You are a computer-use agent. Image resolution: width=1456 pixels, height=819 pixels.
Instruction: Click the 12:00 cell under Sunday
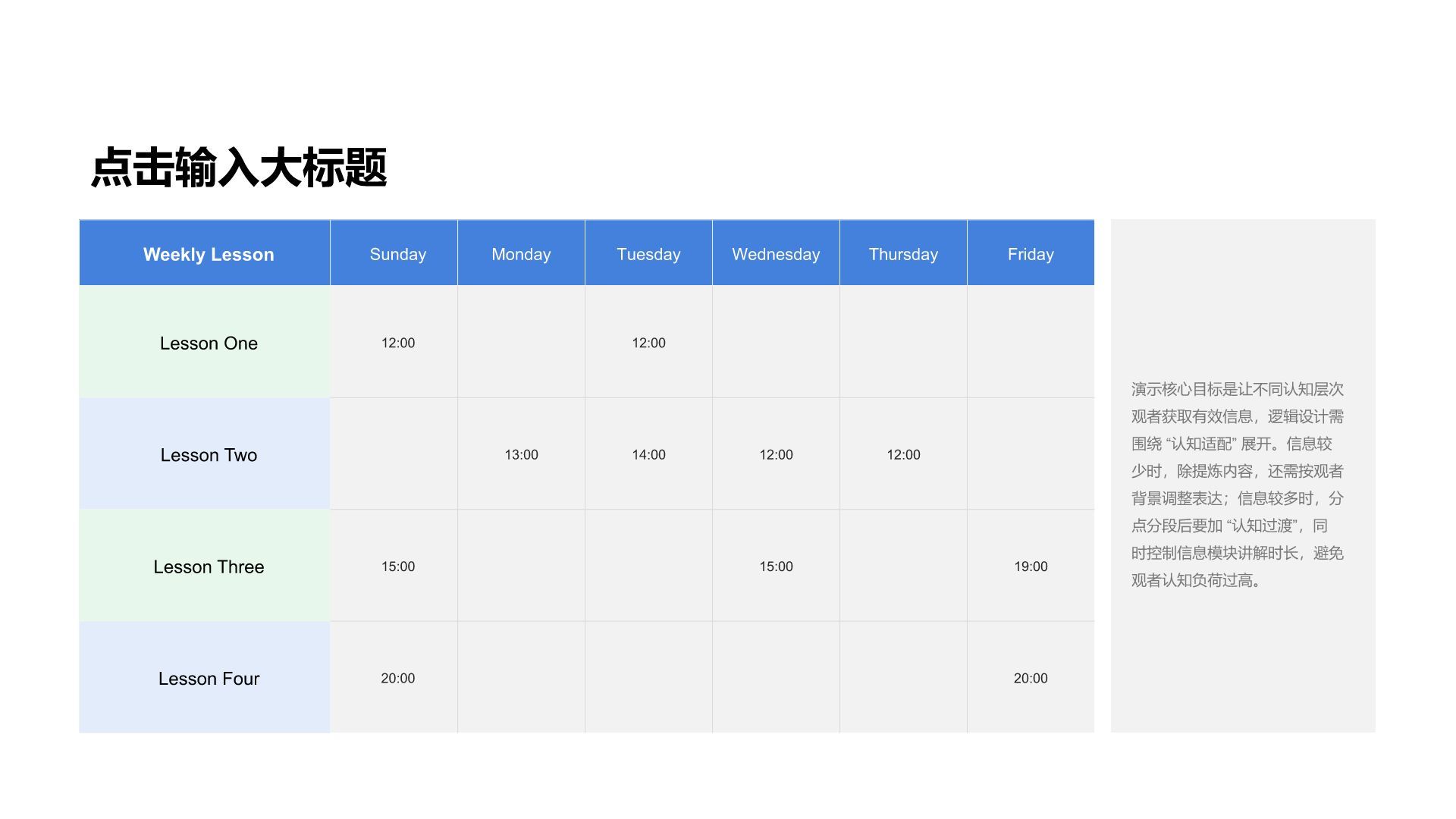(397, 343)
